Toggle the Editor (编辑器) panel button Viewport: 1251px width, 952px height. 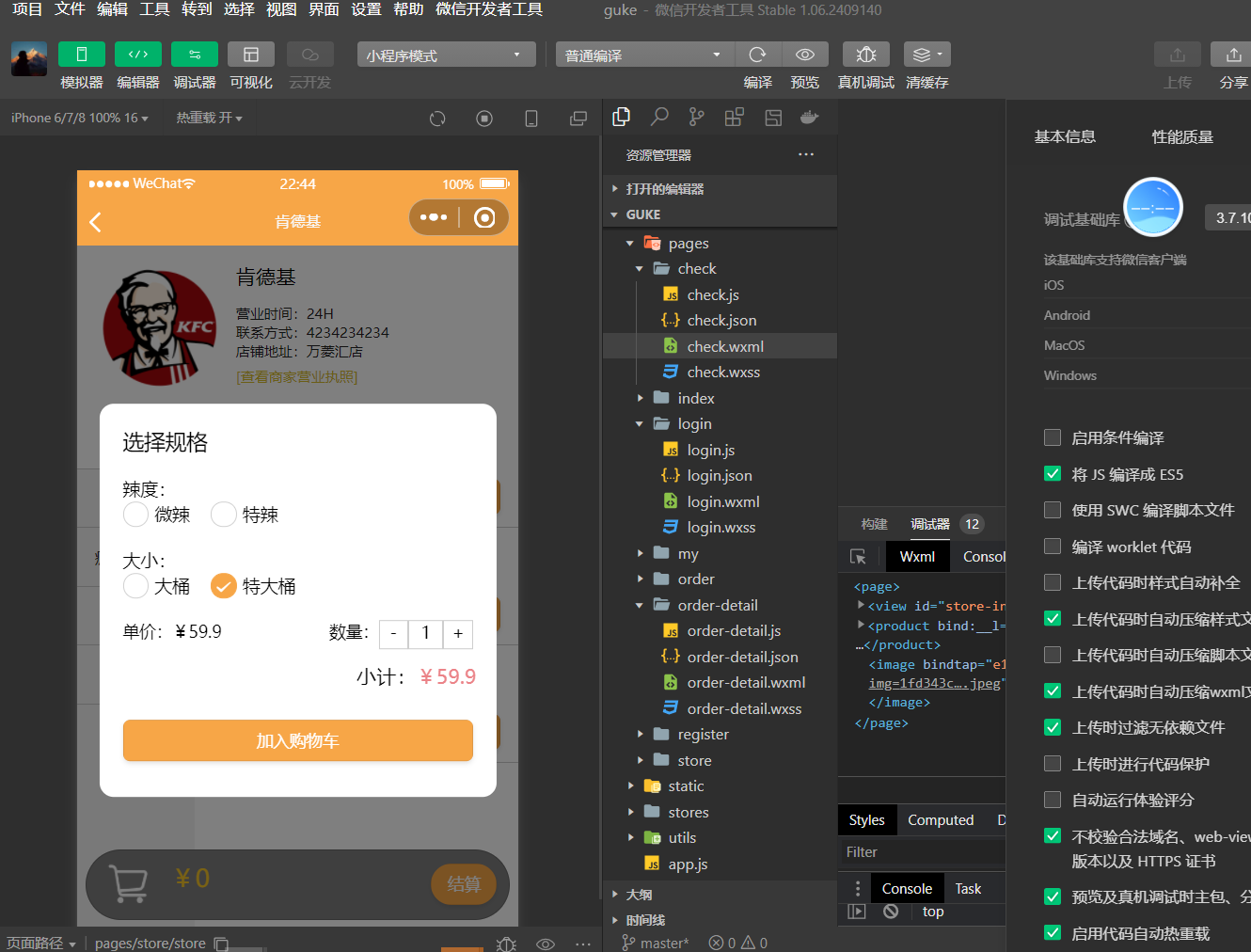click(x=138, y=55)
